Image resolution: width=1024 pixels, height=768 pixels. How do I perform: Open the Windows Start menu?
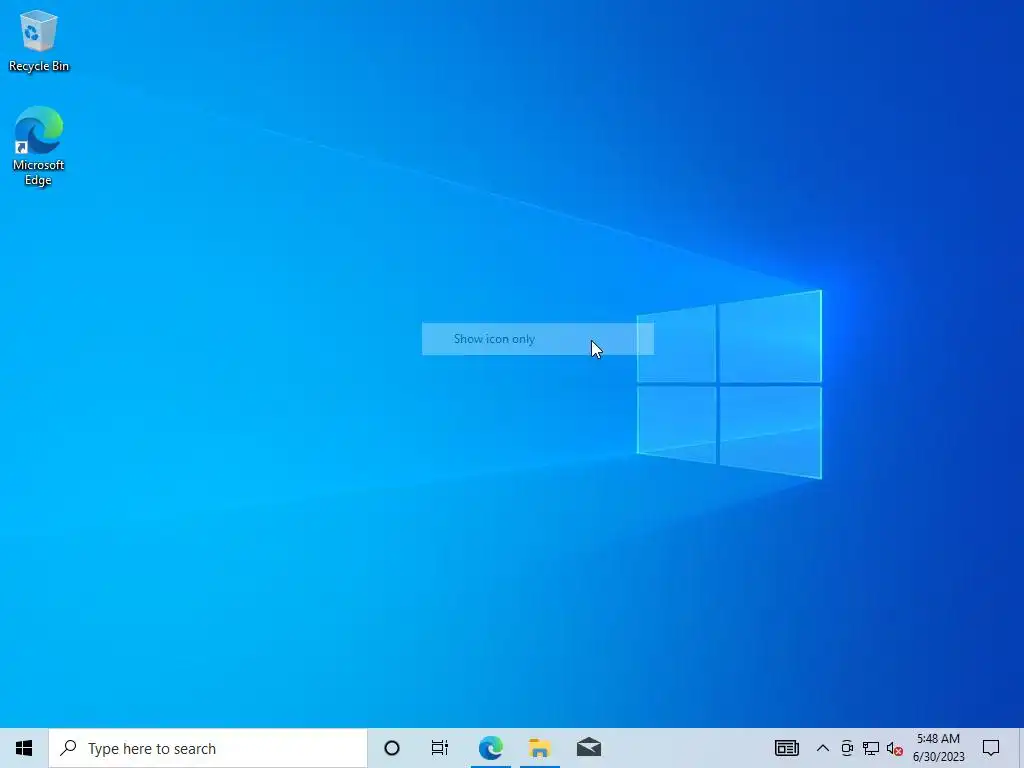coord(24,748)
